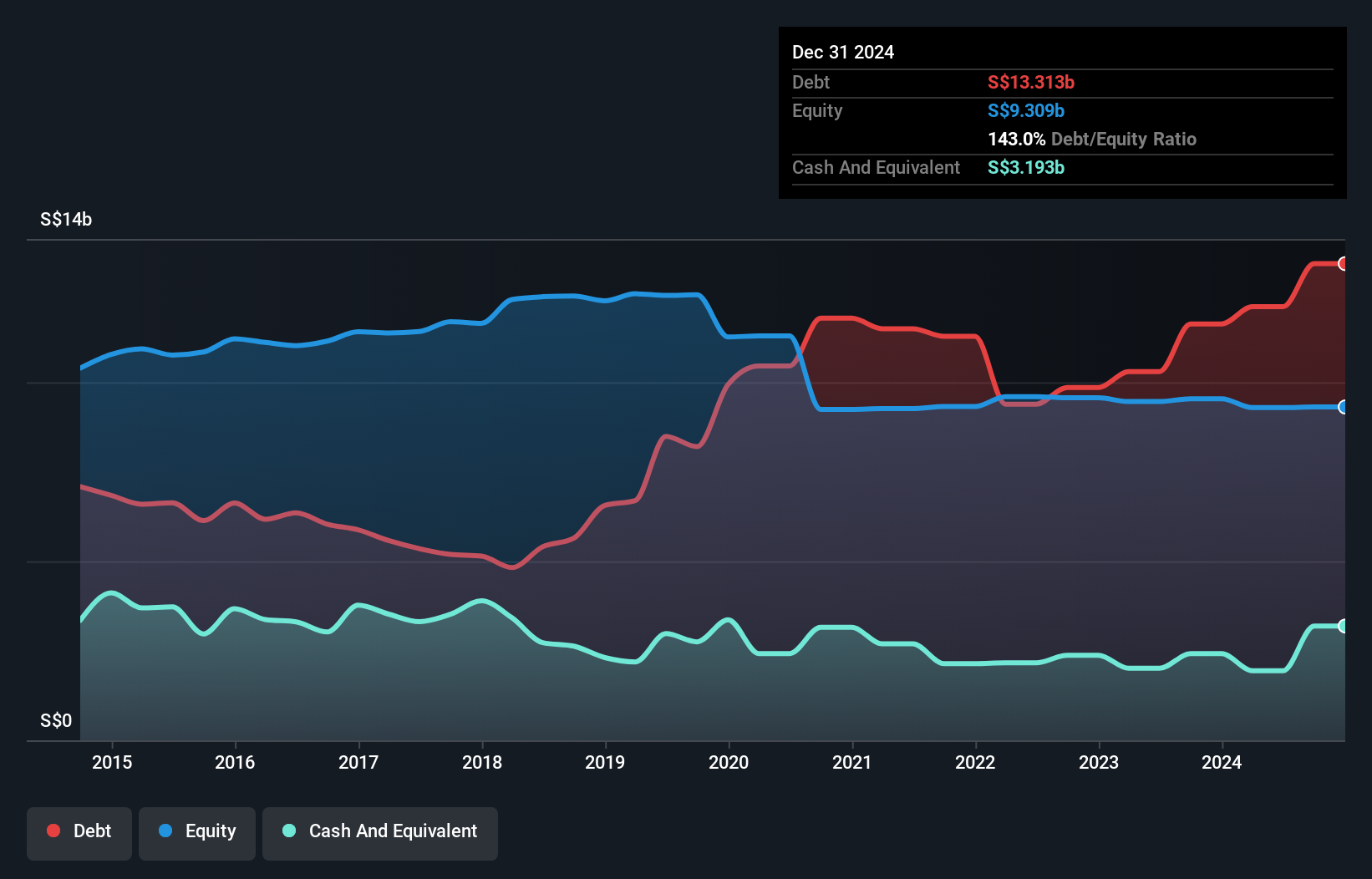Image resolution: width=1372 pixels, height=879 pixels.
Task: Click the red Debt legend dot
Action: (x=53, y=831)
